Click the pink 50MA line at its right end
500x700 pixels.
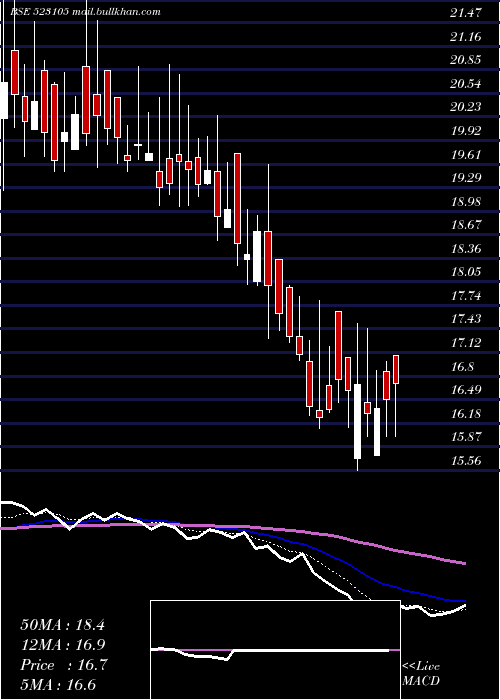click(463, 563)
